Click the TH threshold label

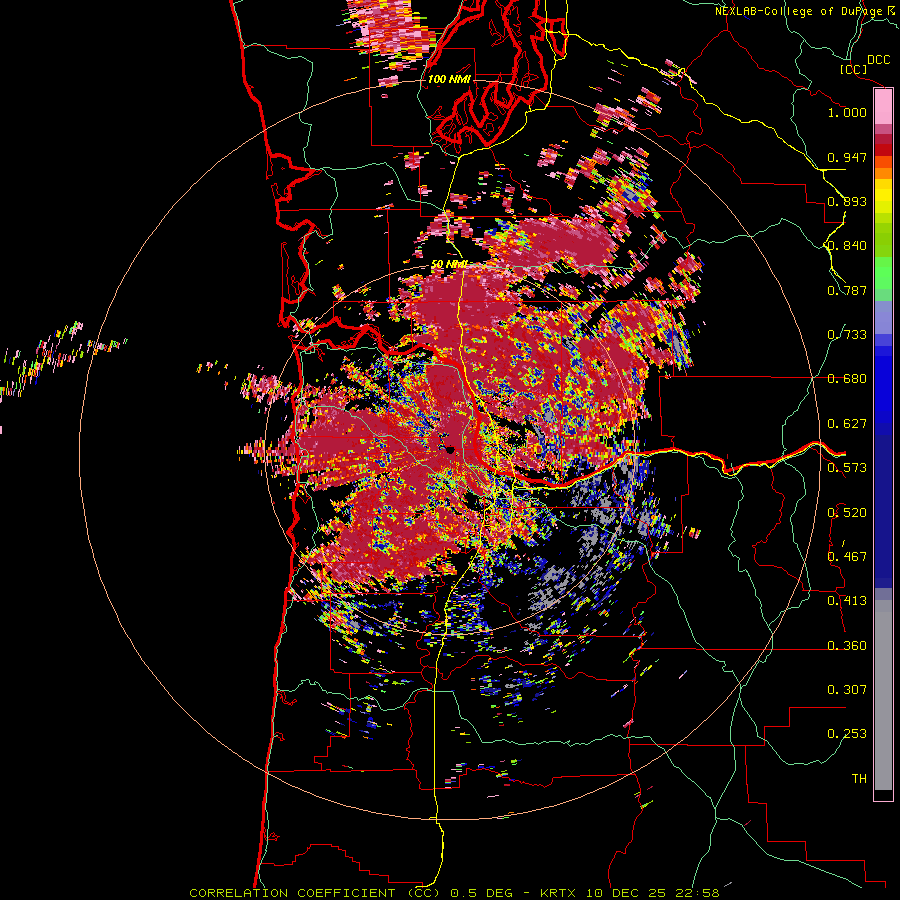(859, 779)
